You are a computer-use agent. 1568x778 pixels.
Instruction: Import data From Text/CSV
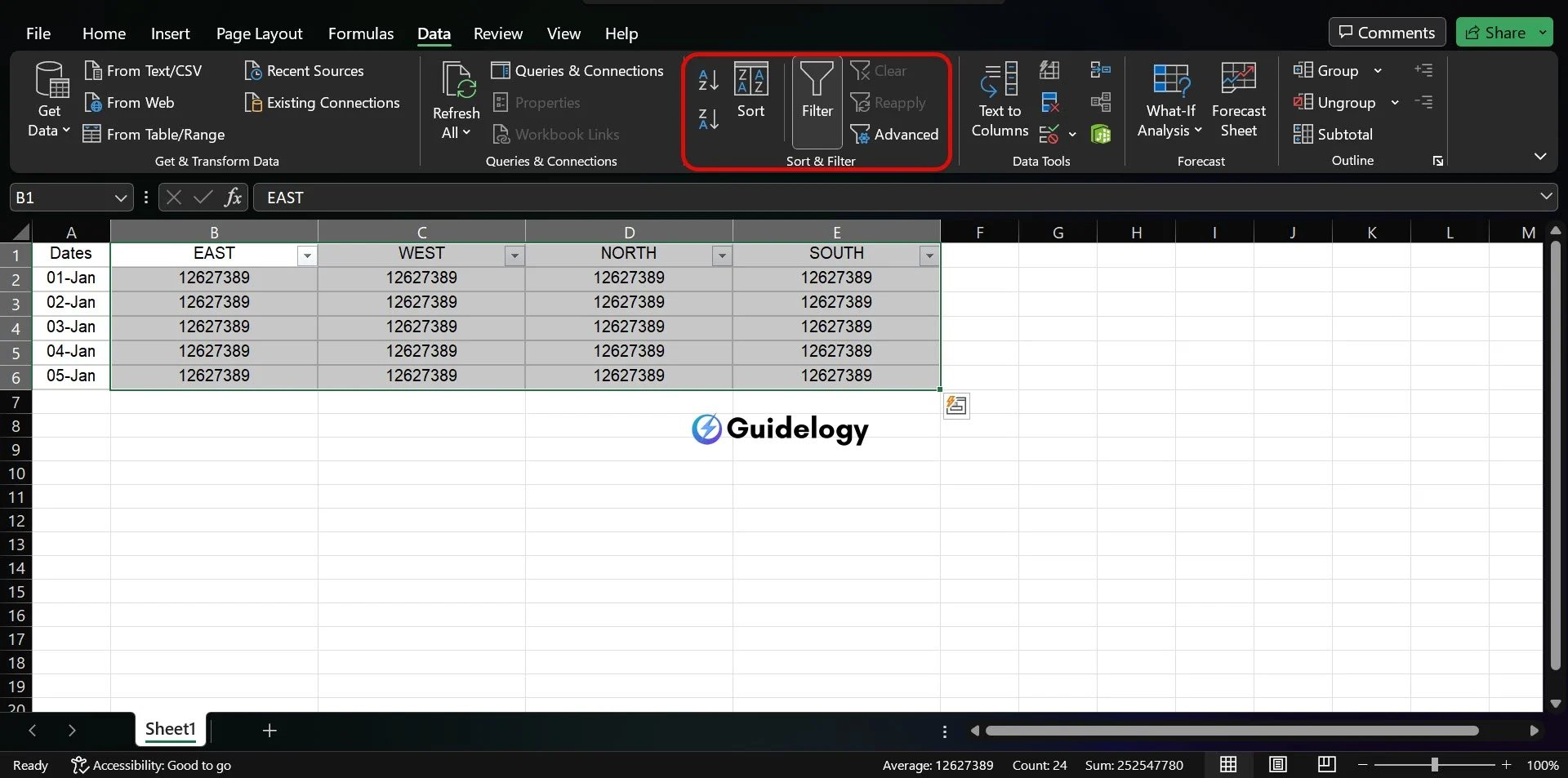pyautogui.click(x=143, y=71)
